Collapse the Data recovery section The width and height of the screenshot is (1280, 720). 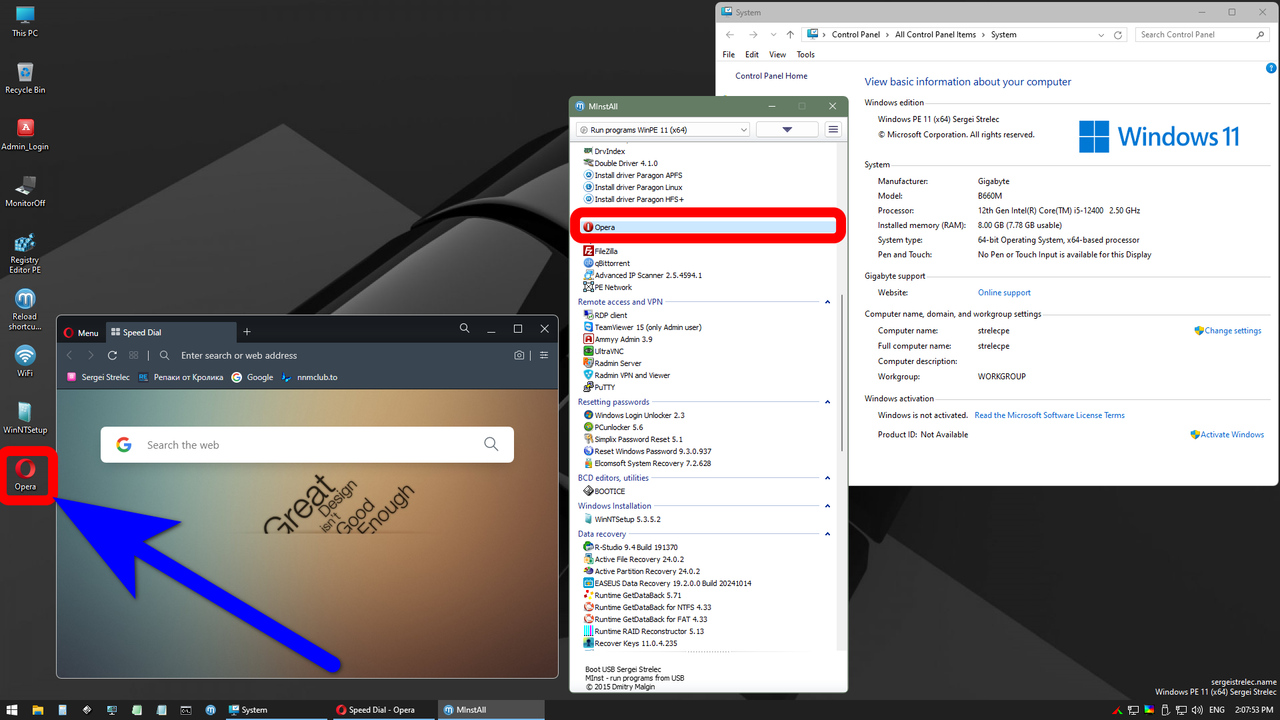pos(827,533)
